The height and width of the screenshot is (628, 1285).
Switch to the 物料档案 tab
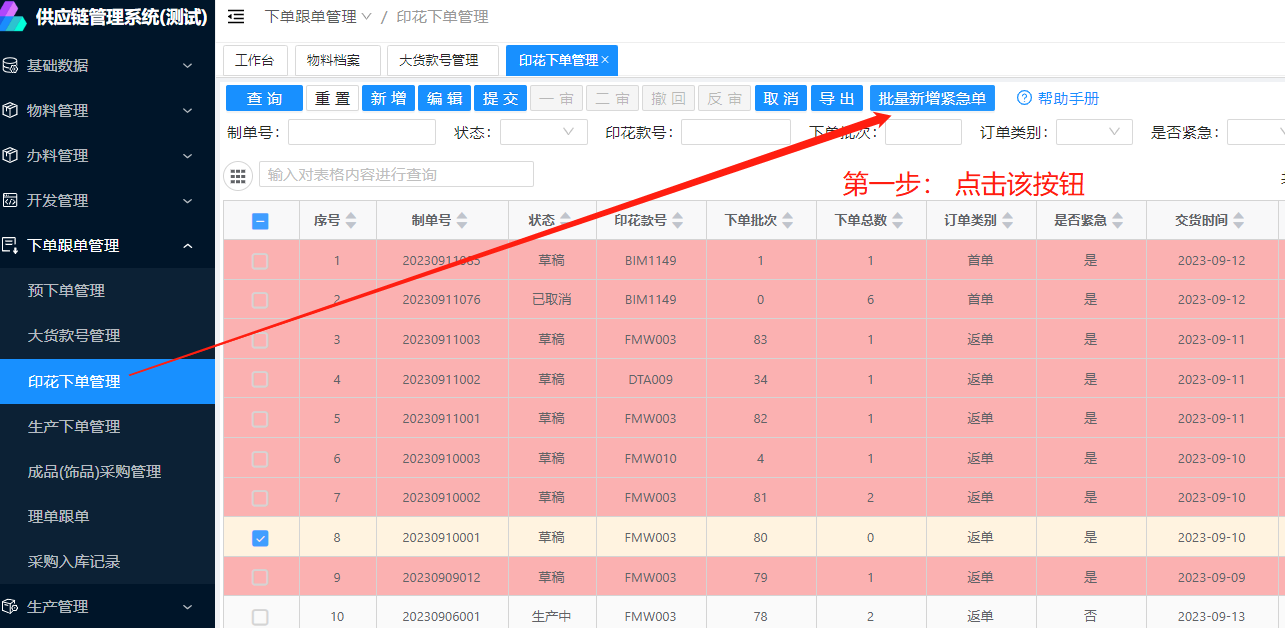[333, 60]
